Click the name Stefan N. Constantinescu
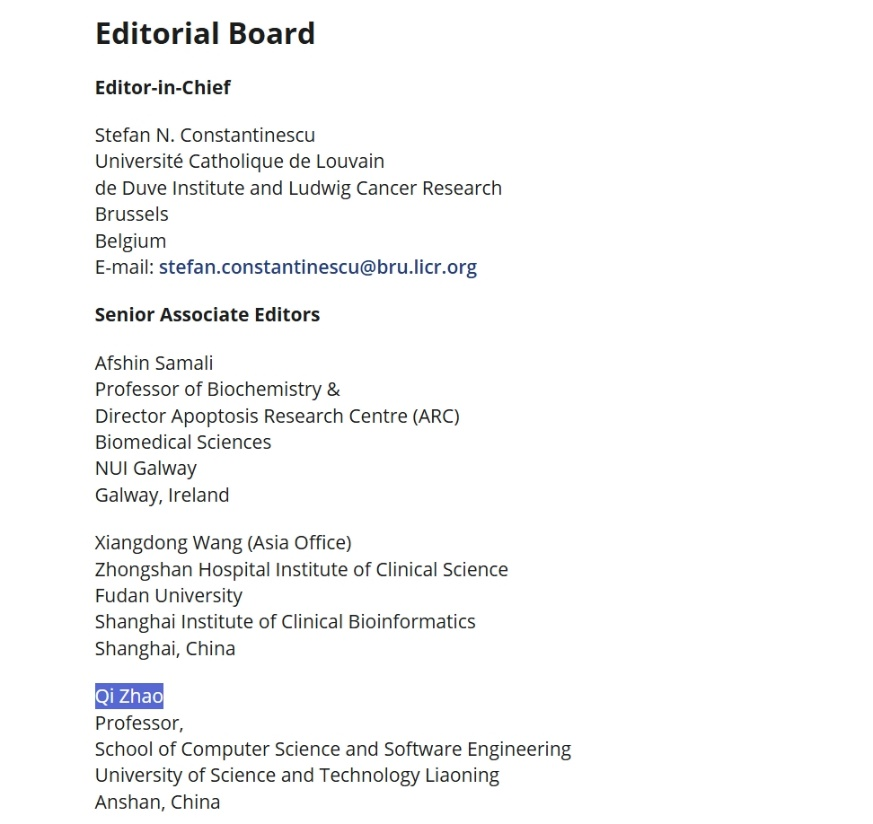This screenshot has width=873, height=824. [205, 135]
